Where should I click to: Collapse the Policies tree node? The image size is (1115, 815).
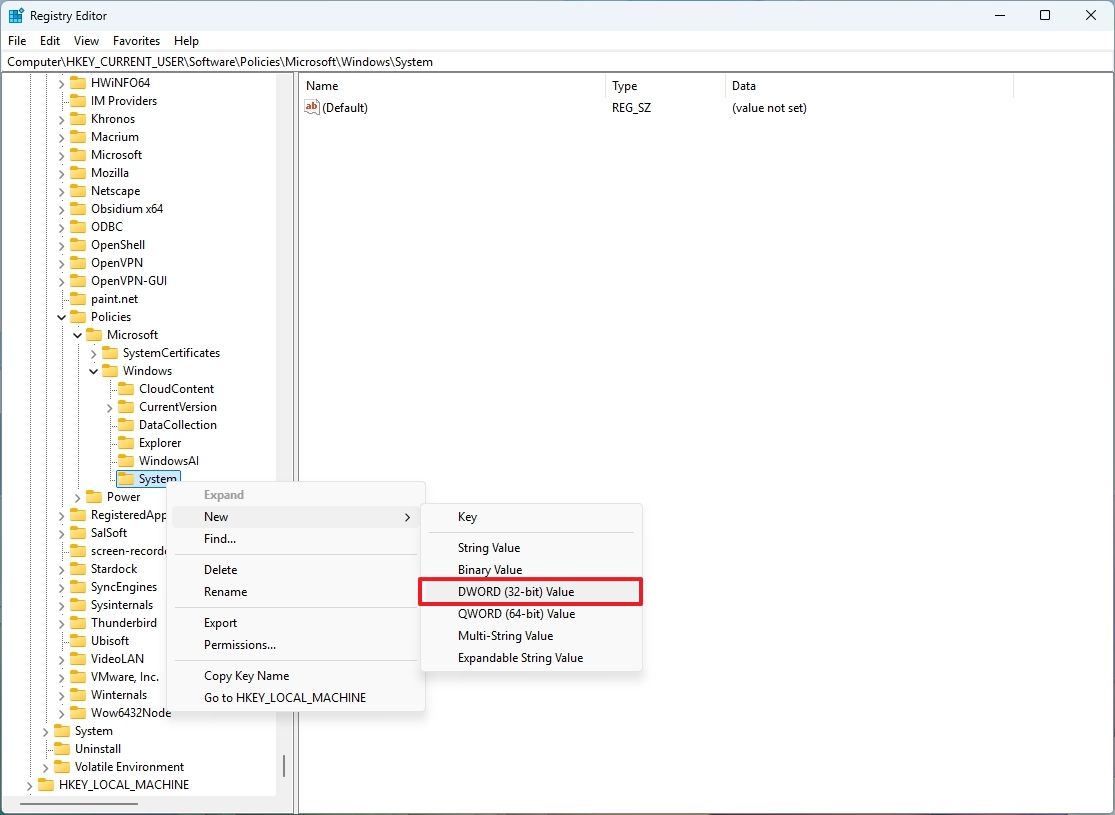tap(60, 316)
